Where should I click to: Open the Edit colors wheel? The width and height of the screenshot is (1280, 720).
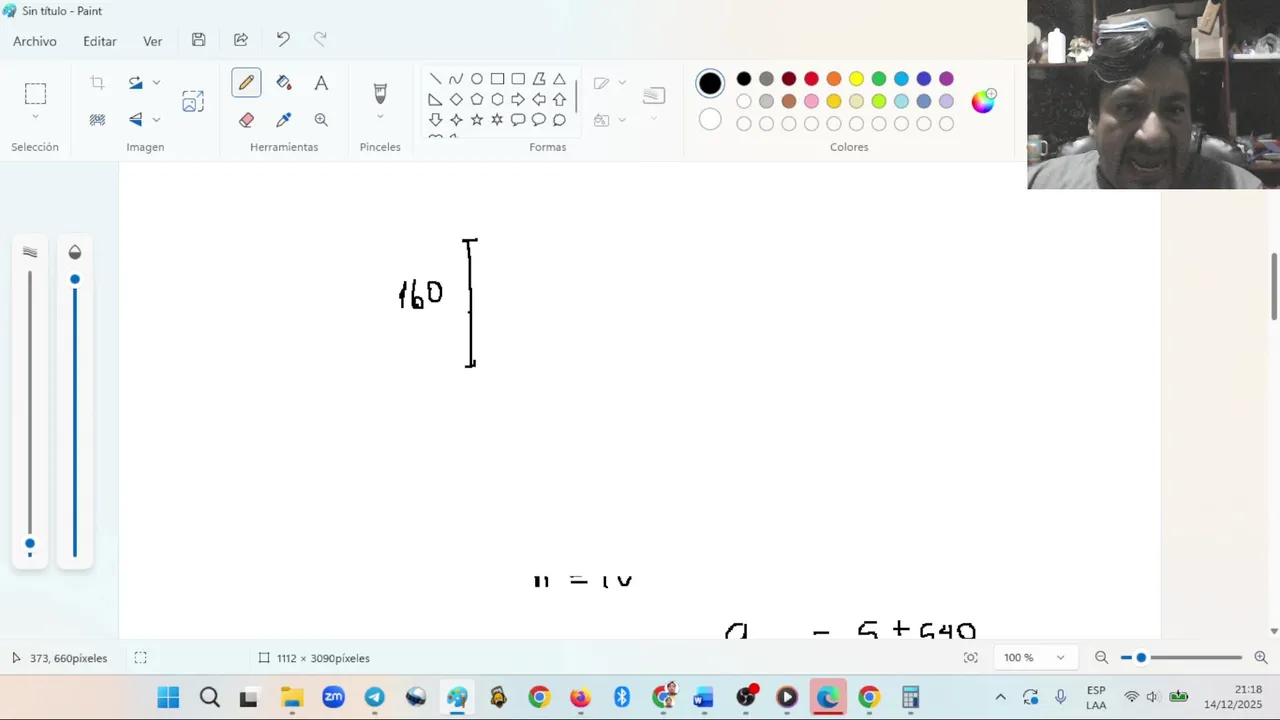click(983, 101)
